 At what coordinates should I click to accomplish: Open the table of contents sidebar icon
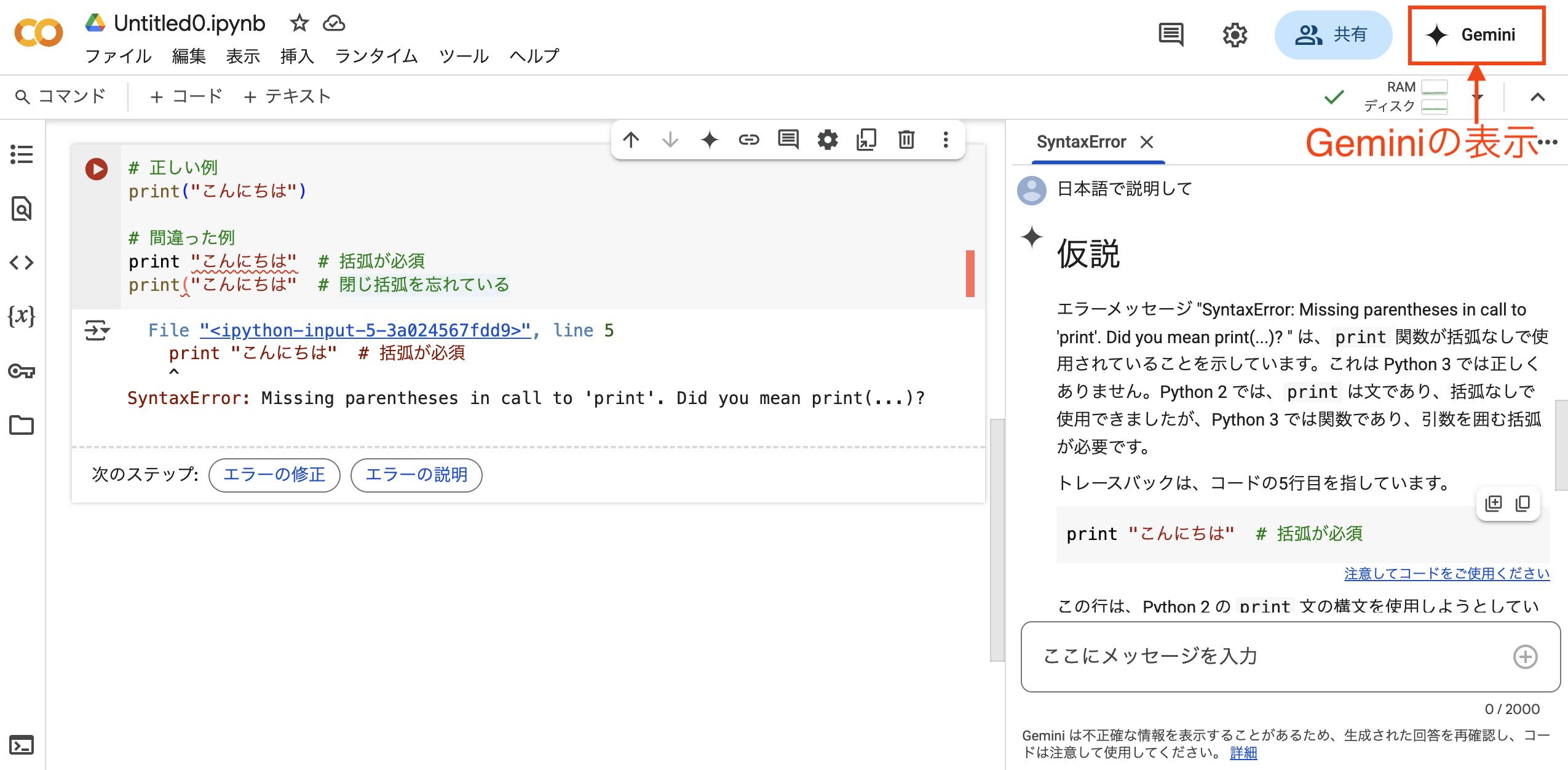(x=22, y=154)
